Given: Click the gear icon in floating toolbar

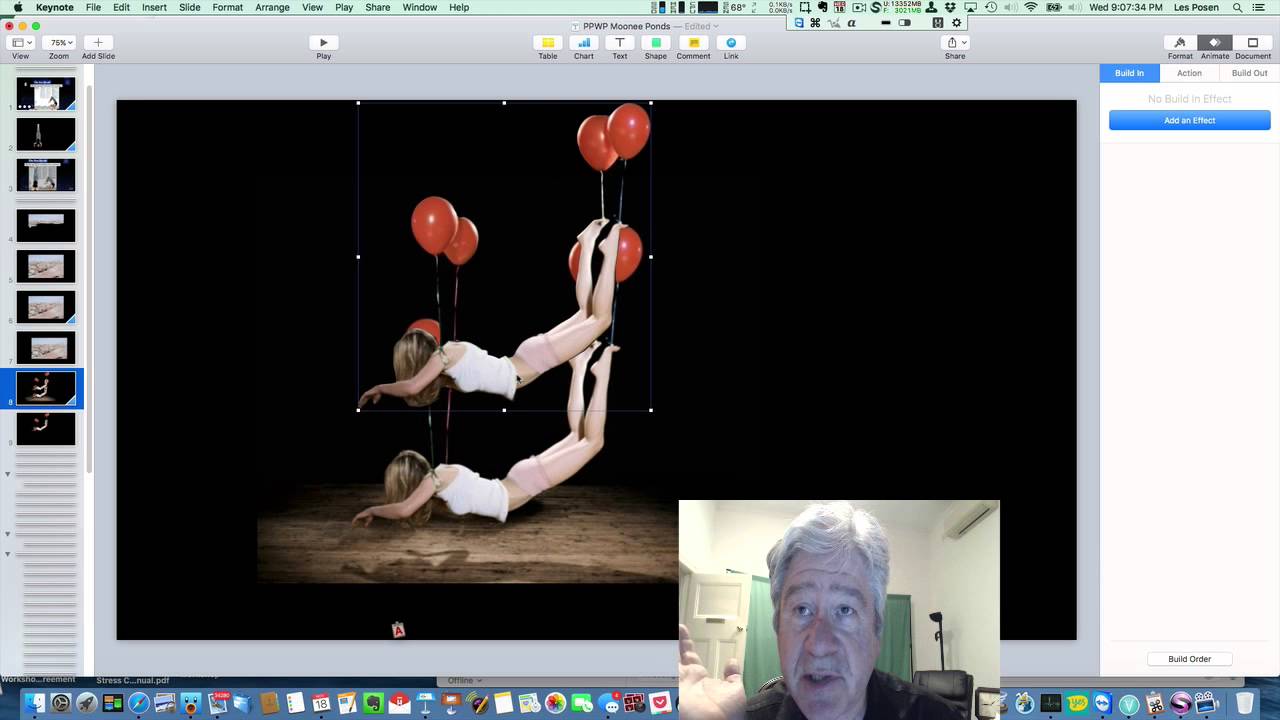Looking at the screenshot, I should point(956,22).
